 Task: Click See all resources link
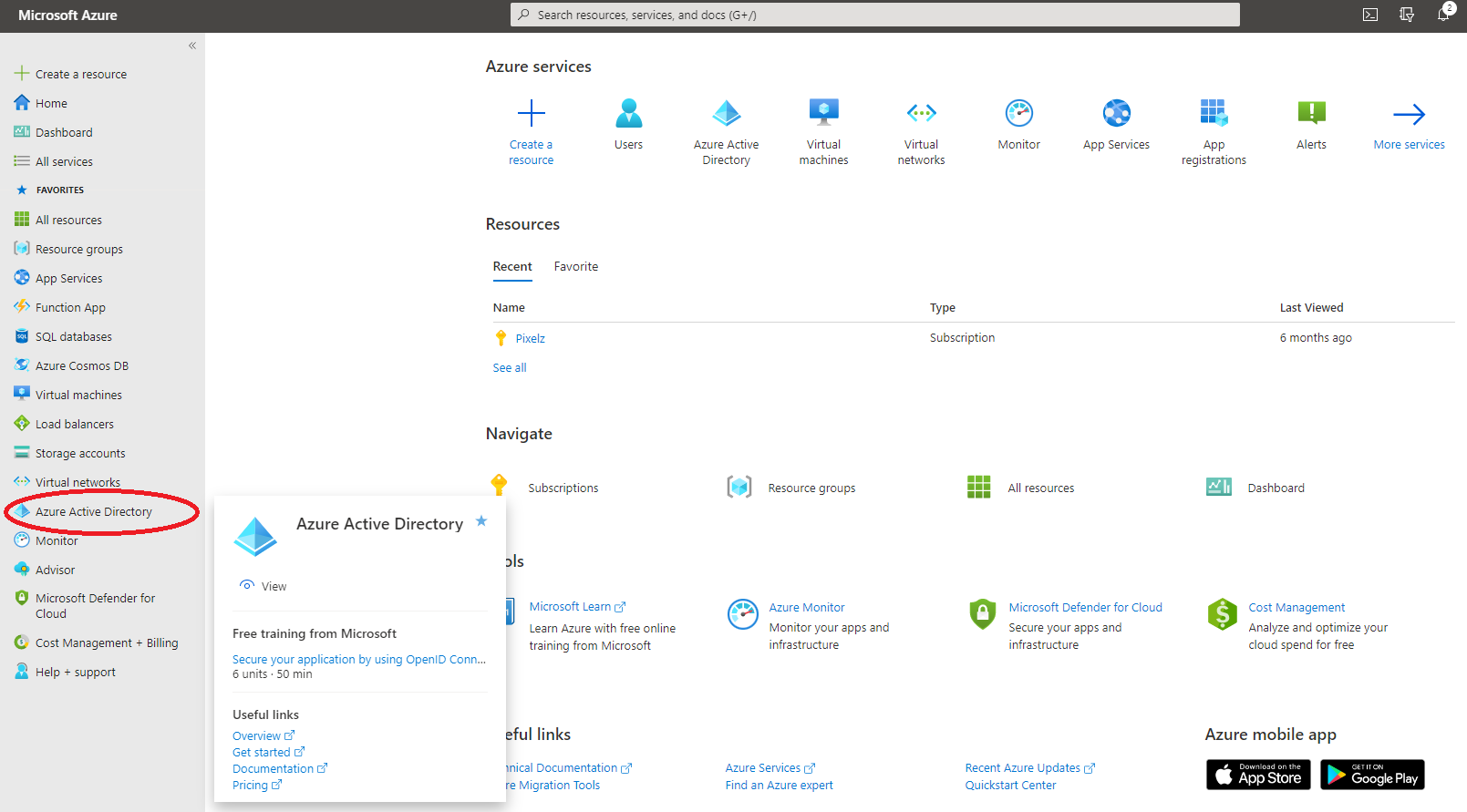(x=510, y=367)
